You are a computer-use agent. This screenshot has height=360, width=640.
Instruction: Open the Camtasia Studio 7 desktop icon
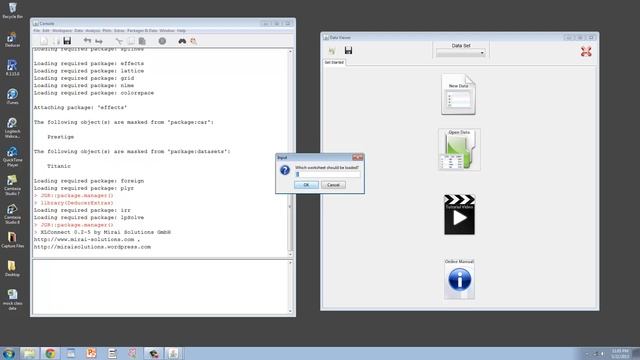(12, 185)
